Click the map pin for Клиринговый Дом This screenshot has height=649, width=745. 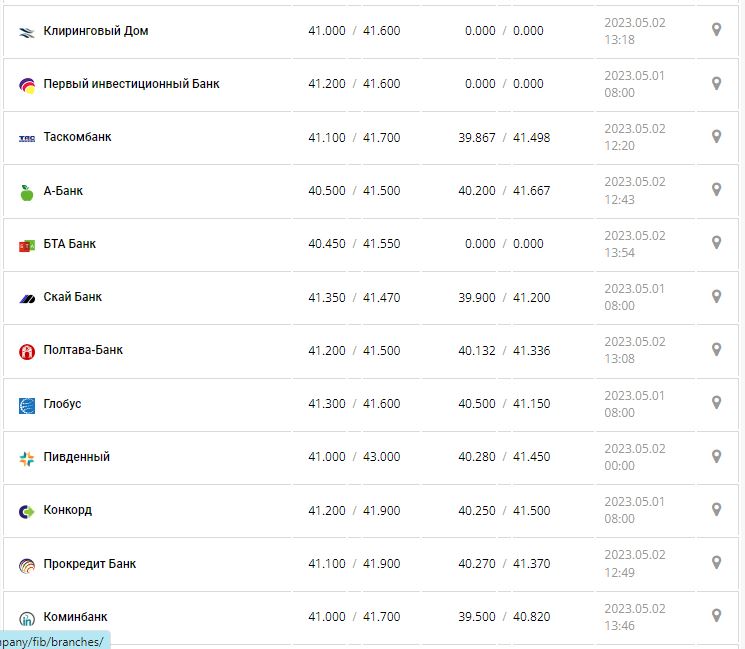716,30
